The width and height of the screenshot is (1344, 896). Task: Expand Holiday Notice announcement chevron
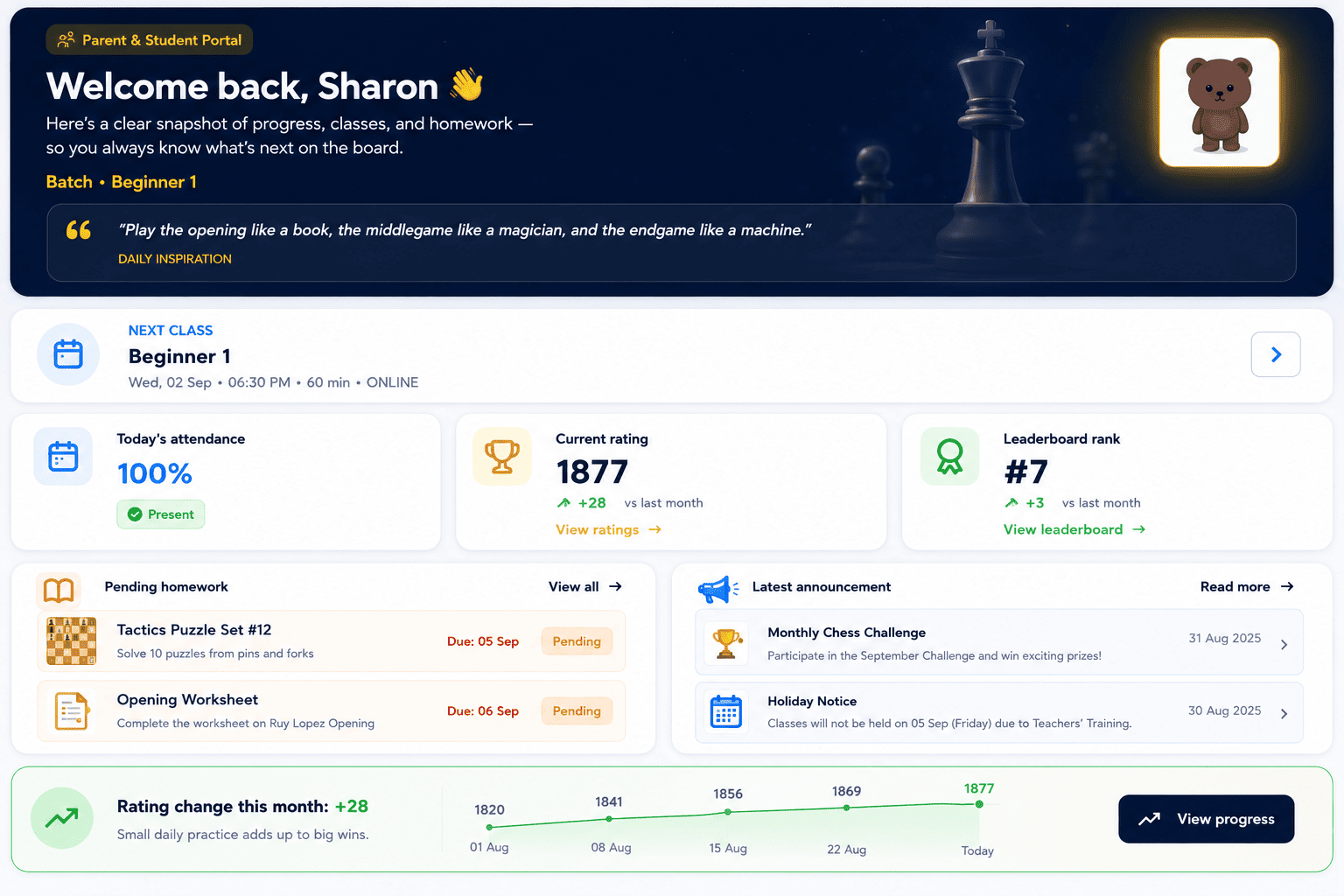click(1284, 714)
